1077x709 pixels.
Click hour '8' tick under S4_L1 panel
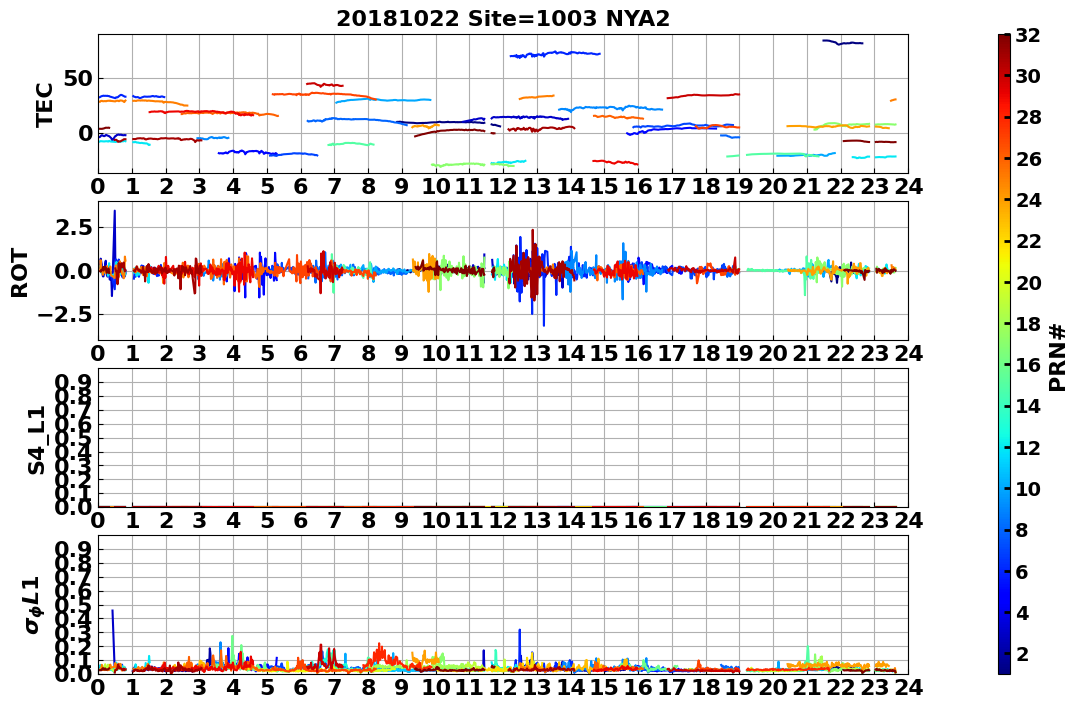point(368,520)
